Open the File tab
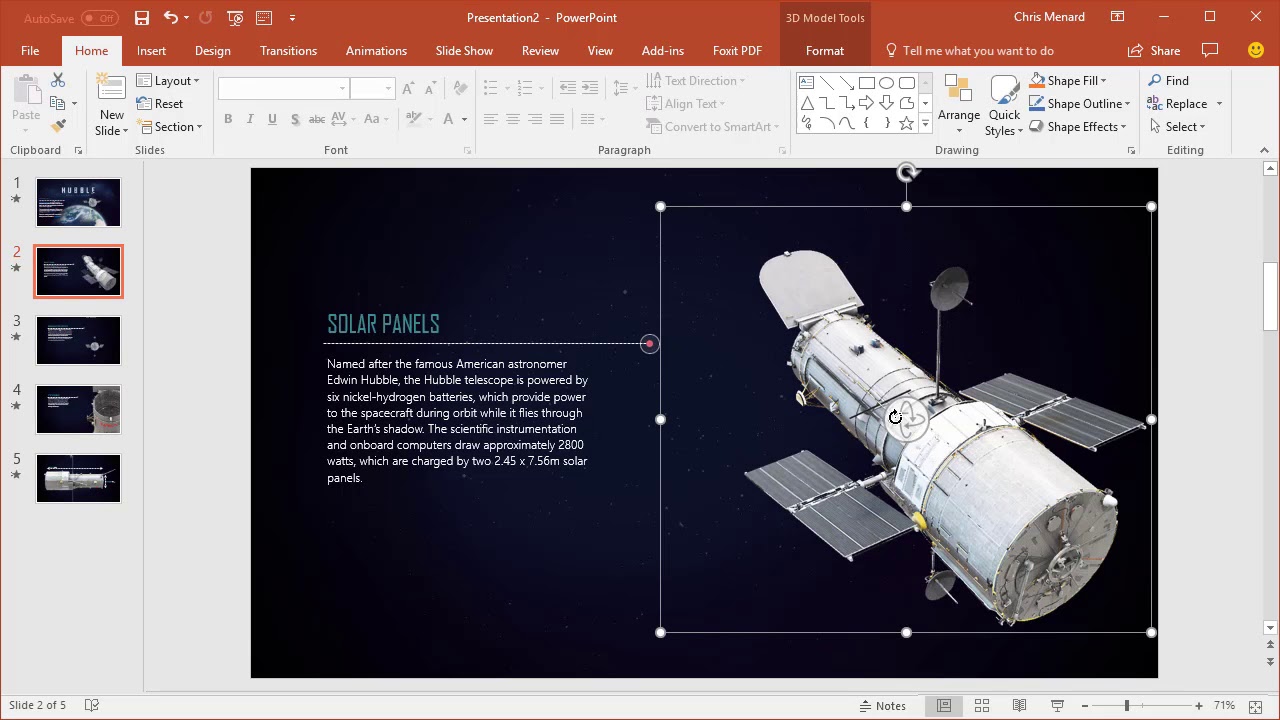 (30, 51)
